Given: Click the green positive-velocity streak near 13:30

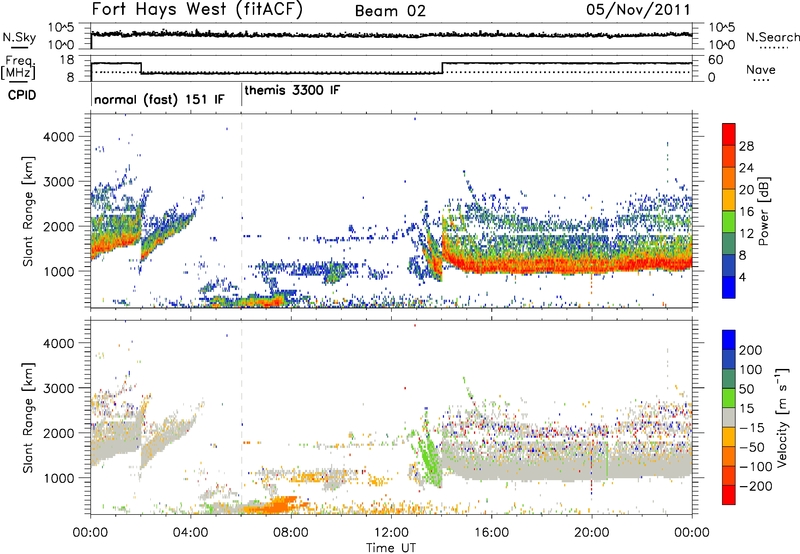Looking at the screenshot, I should (x=429, y=453).
